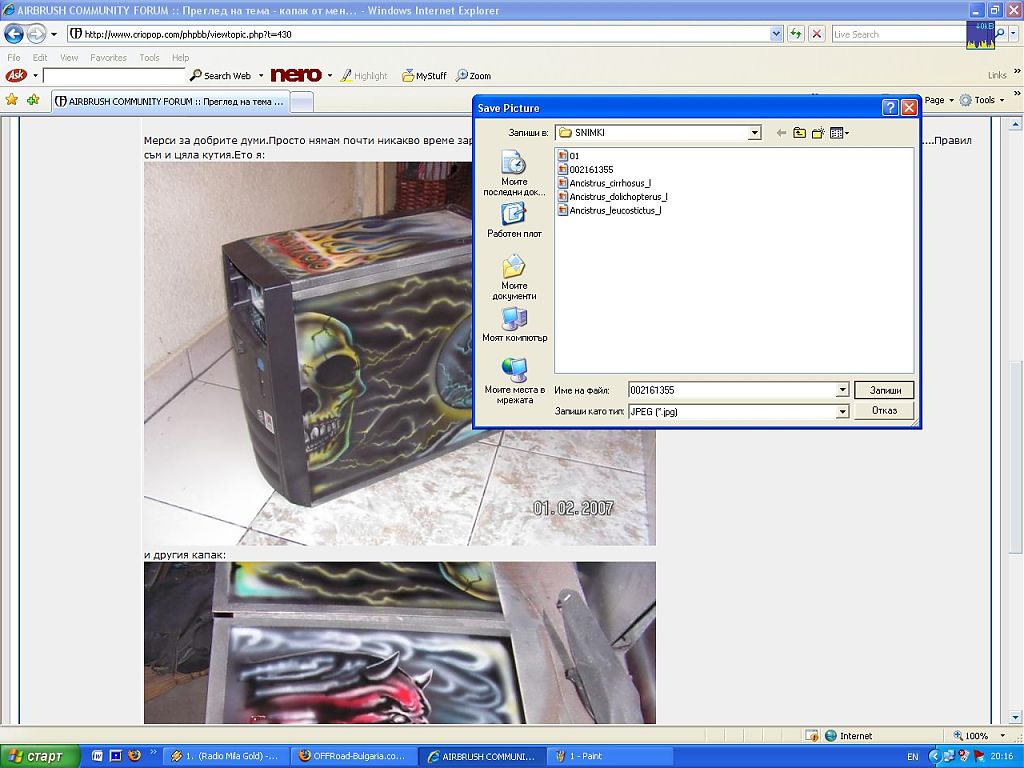The image size is (1024, 768).
Task: Open the Help menu
Action: (180, 57)
